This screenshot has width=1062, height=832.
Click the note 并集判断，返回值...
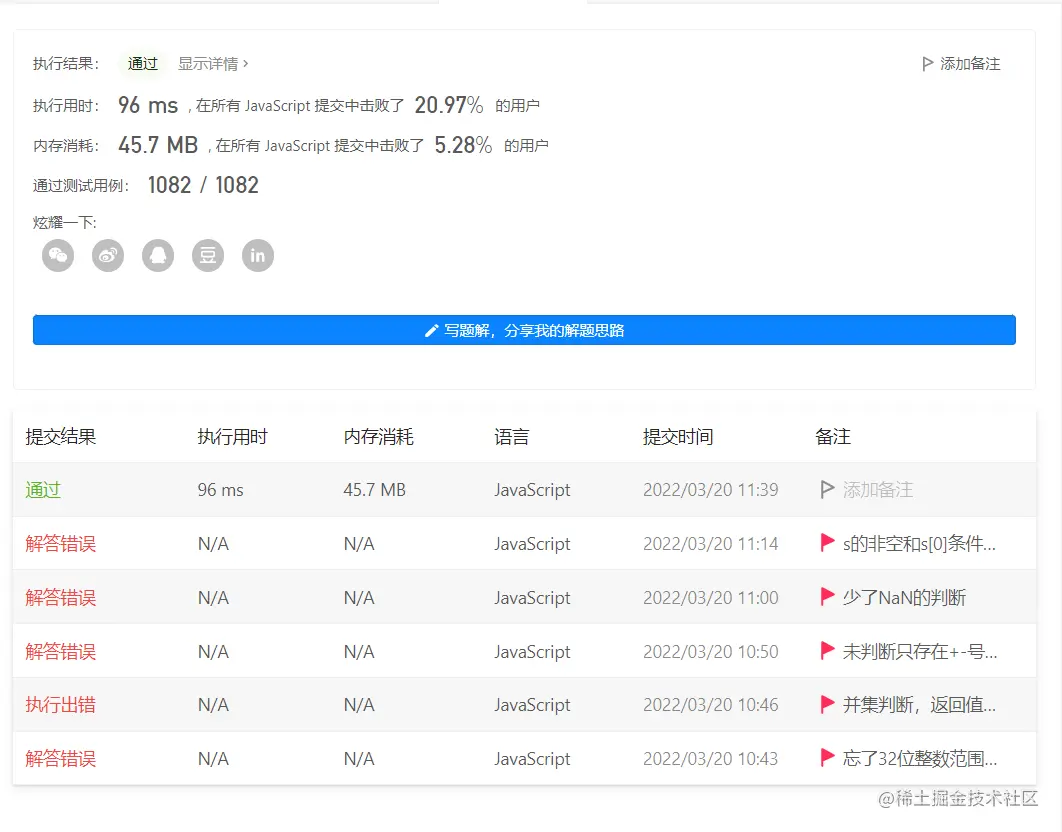tap(919, 705)
